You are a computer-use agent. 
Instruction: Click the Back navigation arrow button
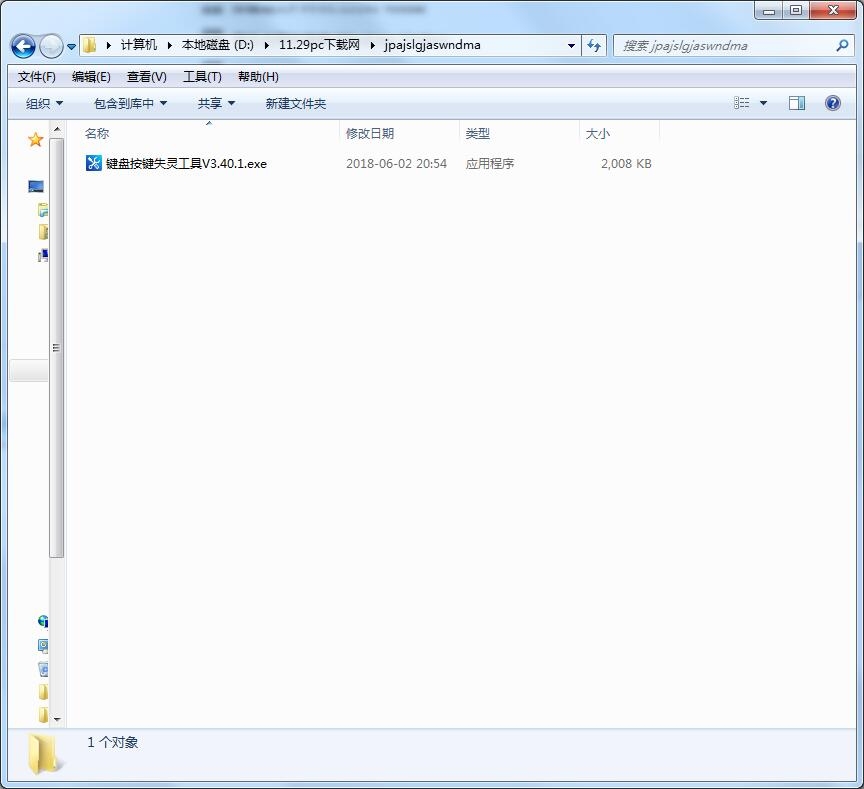(23, 46)
